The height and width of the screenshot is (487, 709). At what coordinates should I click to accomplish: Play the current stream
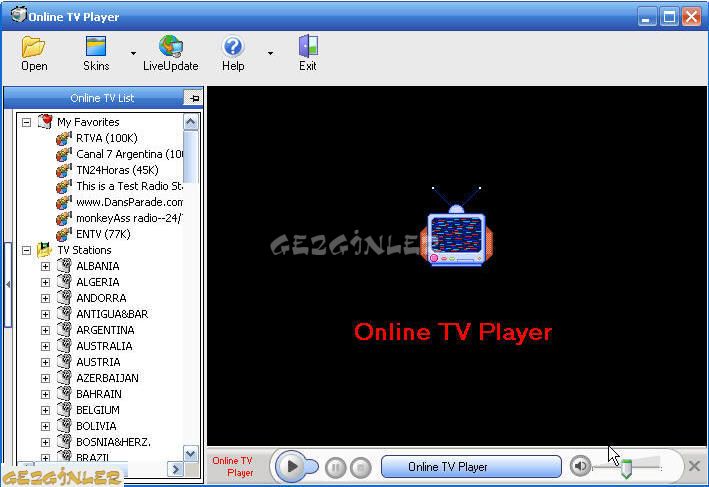click(292, 466)
